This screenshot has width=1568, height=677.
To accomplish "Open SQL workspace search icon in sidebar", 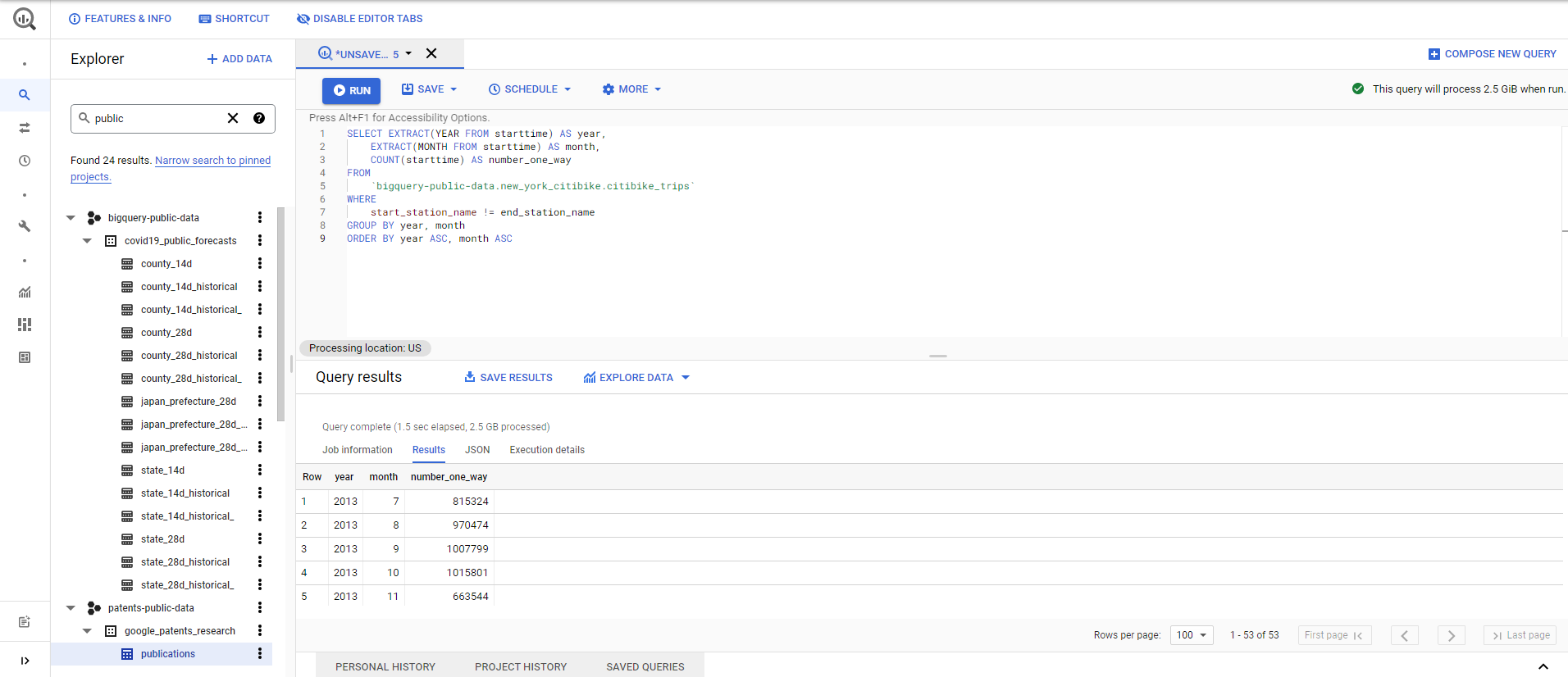I will pos(25,95).
